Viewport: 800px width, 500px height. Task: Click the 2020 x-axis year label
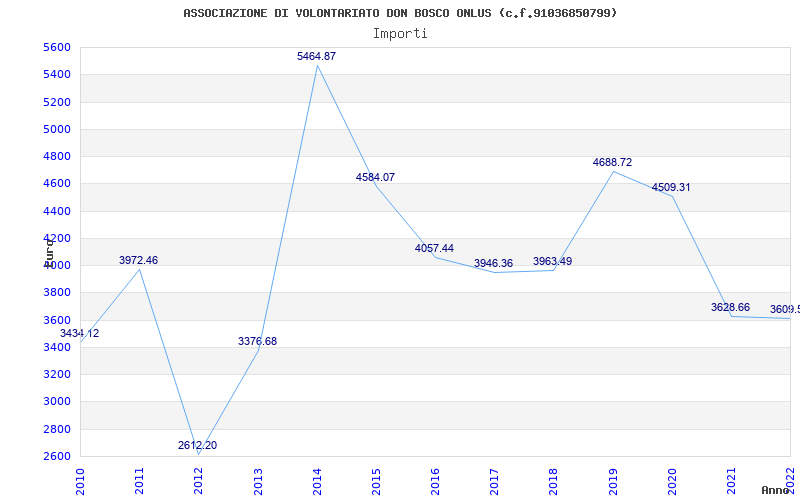click(672, 482)
